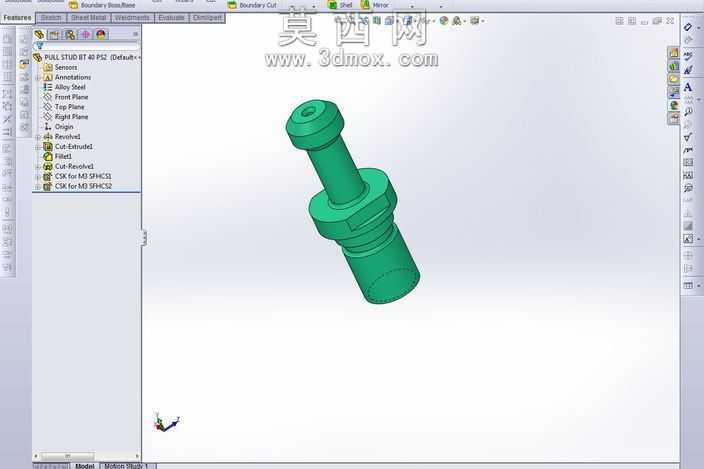Select the Weld Symbol tool
704x469 pixels.
click(x=688, y=150)
